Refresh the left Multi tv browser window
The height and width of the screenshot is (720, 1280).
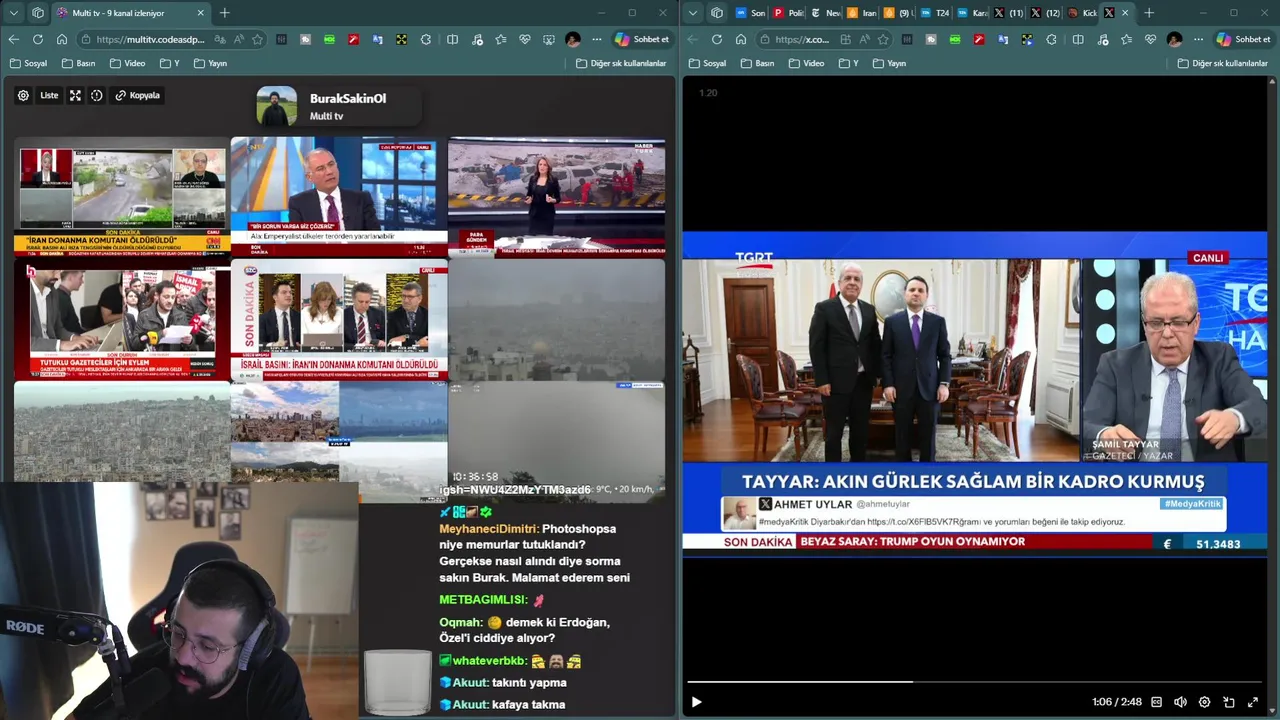(x=38, y=39)
